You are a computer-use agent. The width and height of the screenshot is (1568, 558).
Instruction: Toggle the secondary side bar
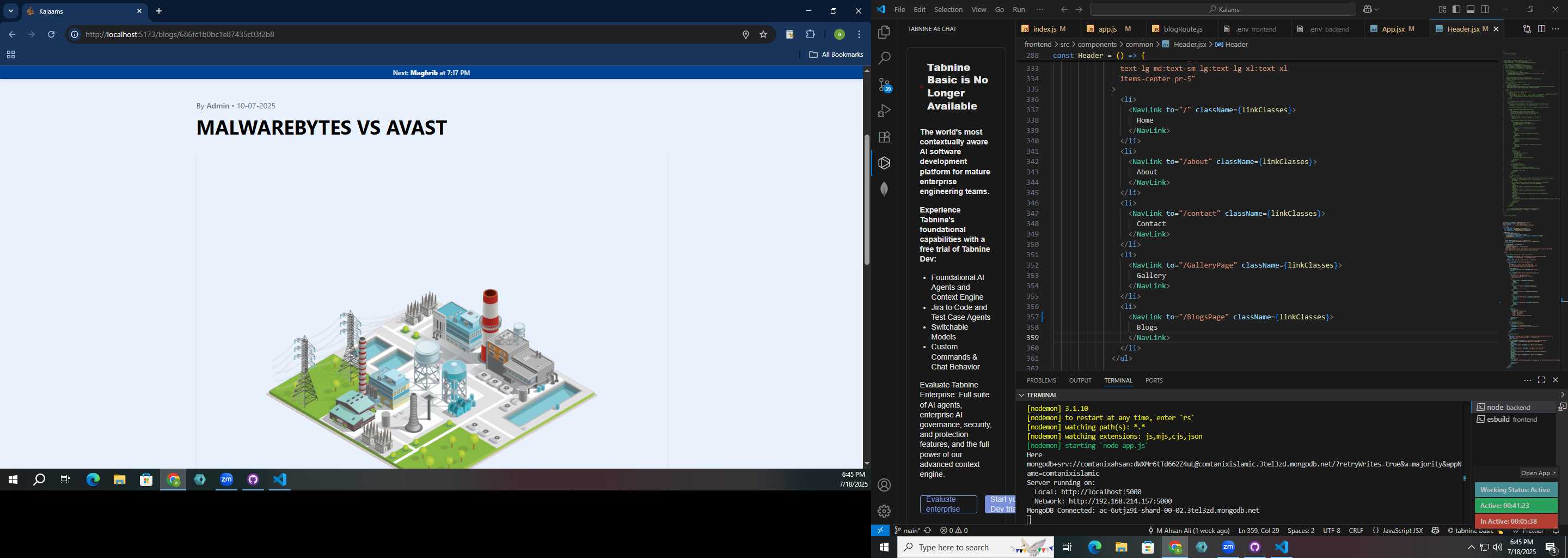coord(1485,10)
